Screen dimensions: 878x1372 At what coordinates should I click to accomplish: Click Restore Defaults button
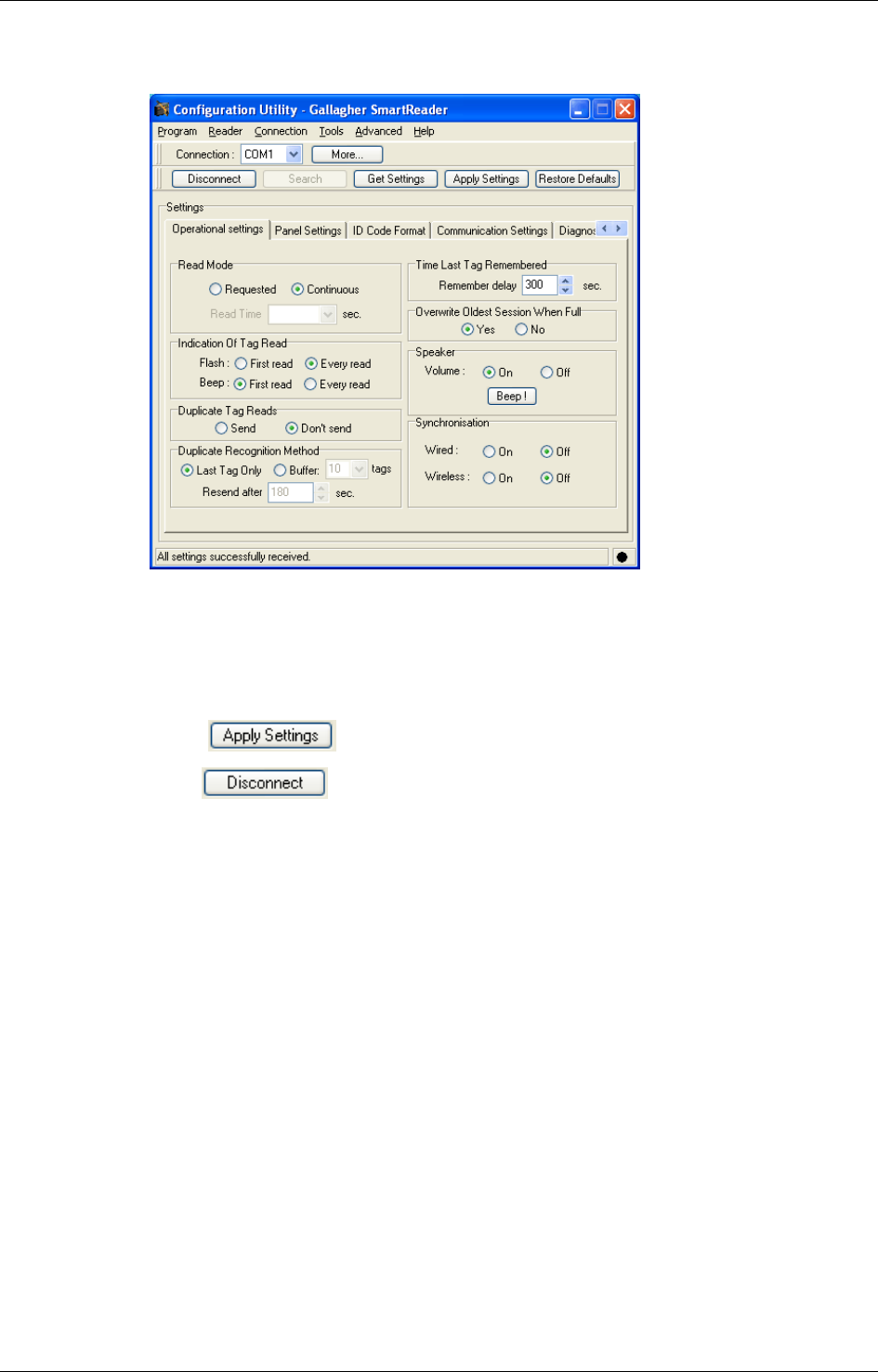pyautogui.click(x=578, y=179)
